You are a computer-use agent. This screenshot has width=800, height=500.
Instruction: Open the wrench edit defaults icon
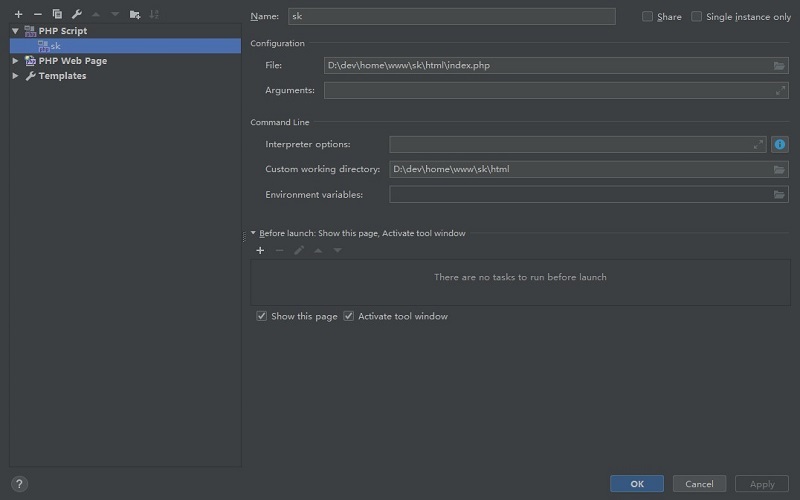pos(76,15)
